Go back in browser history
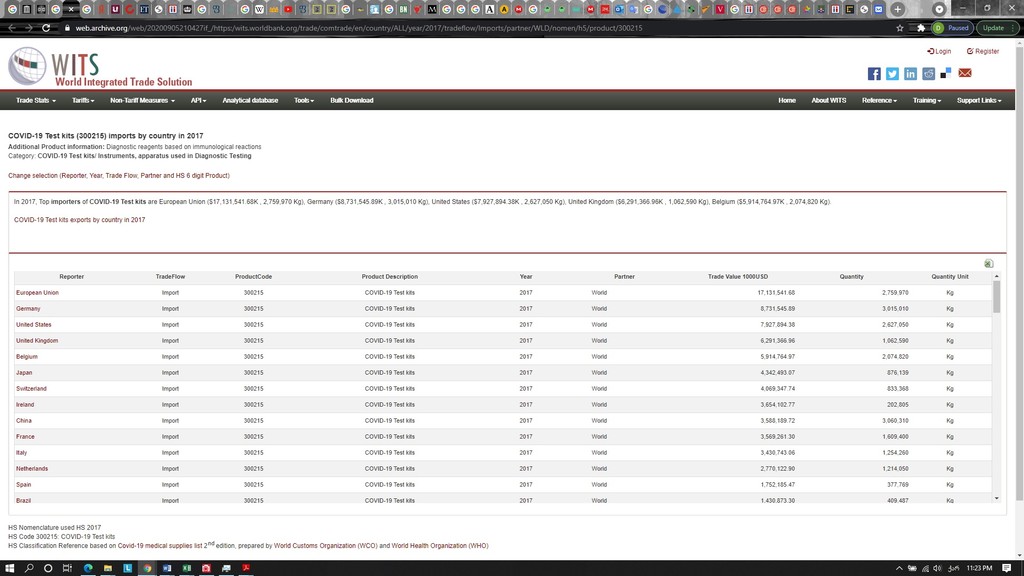 [12, 28]
